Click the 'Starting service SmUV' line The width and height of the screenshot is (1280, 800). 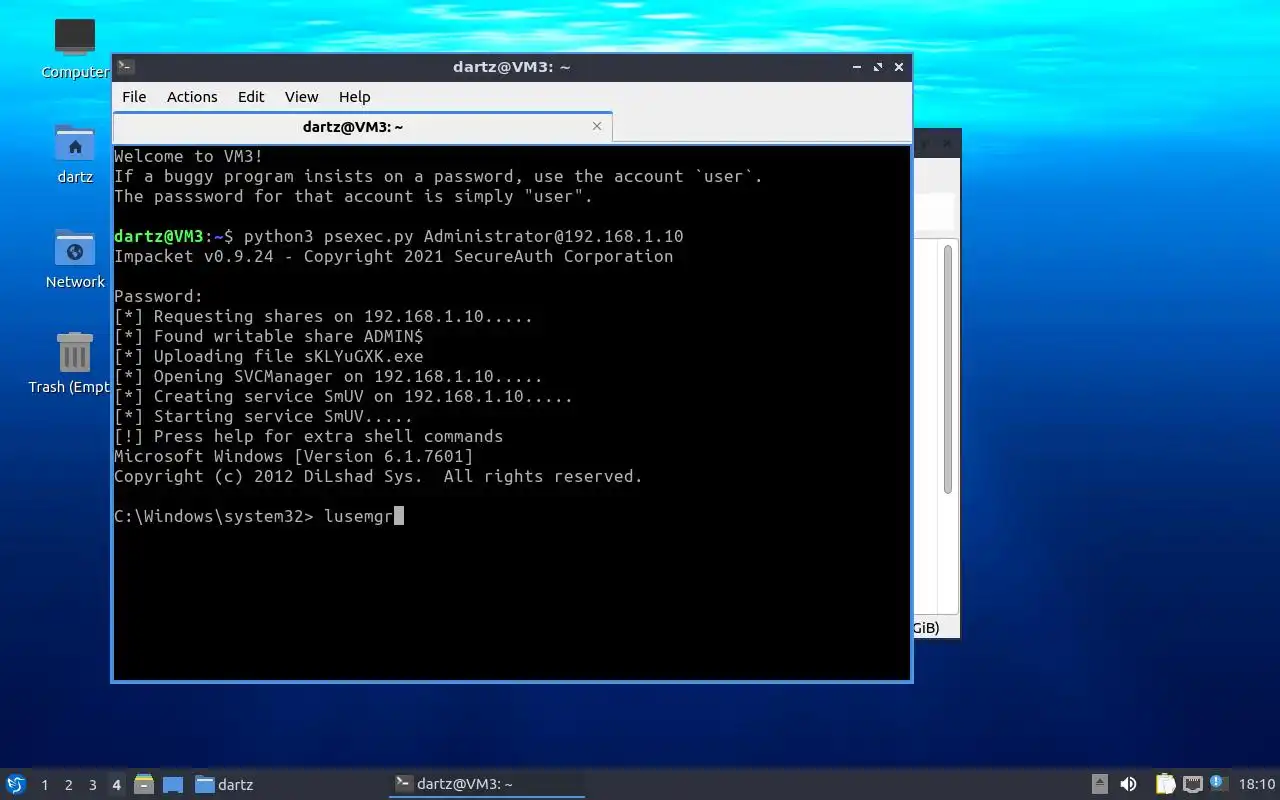pyautogui.click(x=264, y=416)
